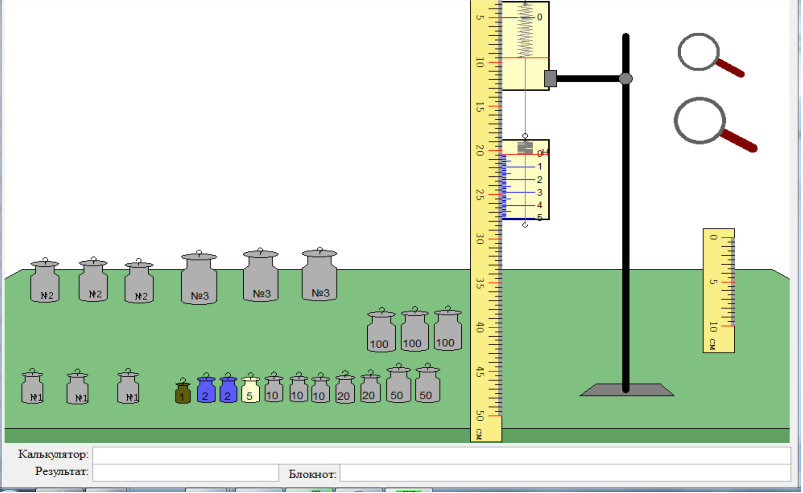Select the left blue 2 g weight

tap(206, 388)
